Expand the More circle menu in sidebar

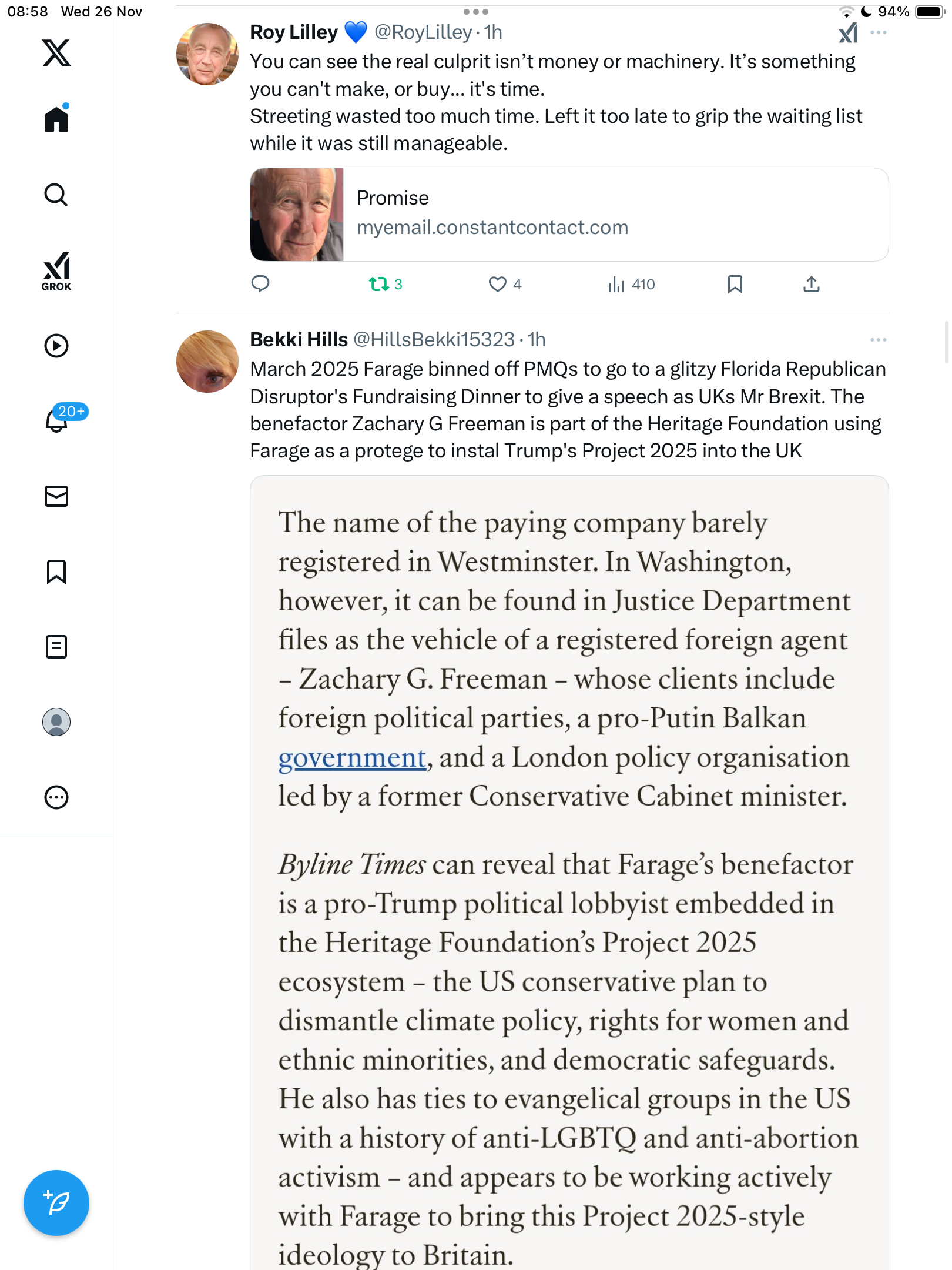click(x=56, y=797)
